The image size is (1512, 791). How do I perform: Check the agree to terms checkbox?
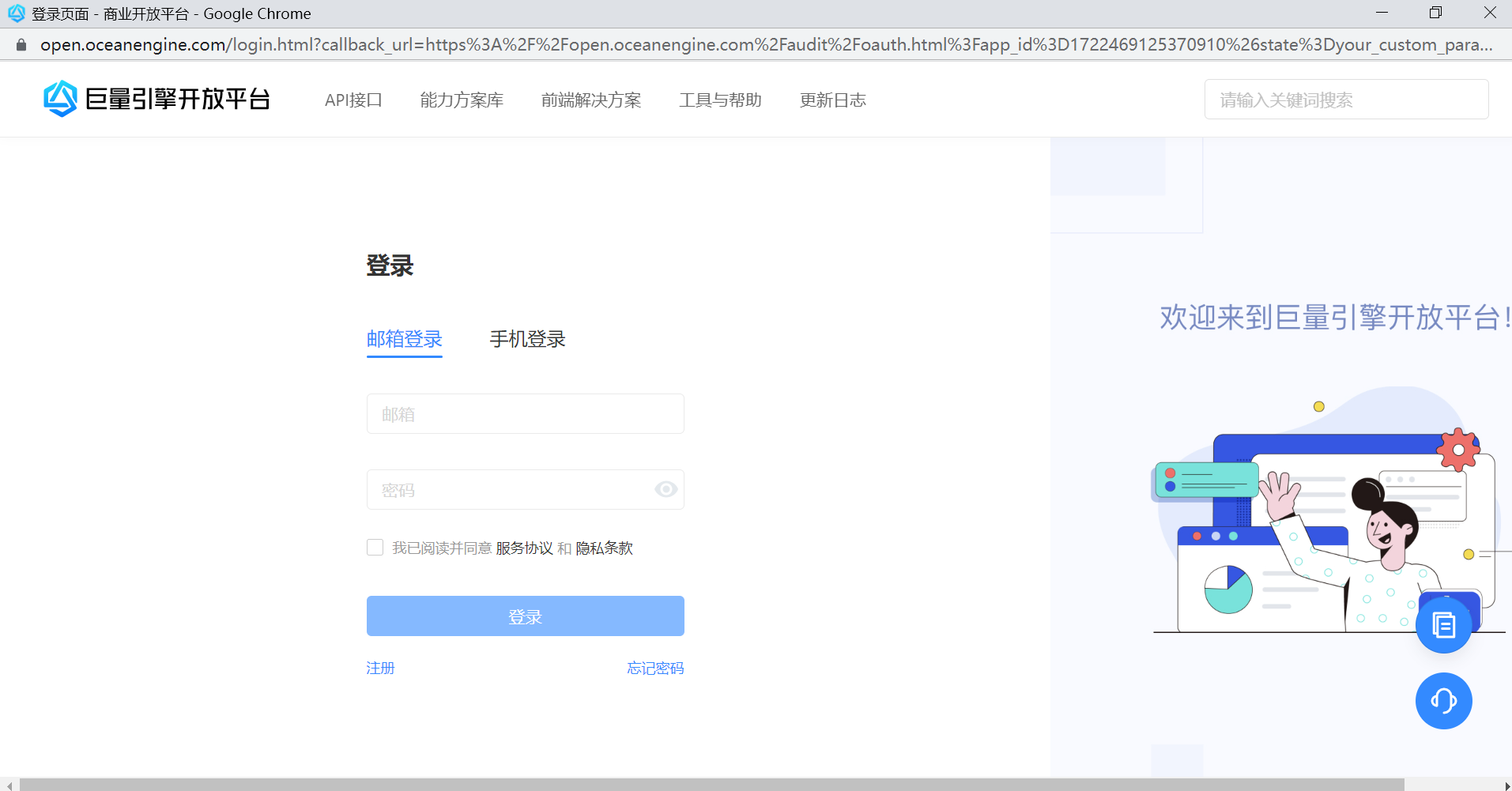click(375, 548)
